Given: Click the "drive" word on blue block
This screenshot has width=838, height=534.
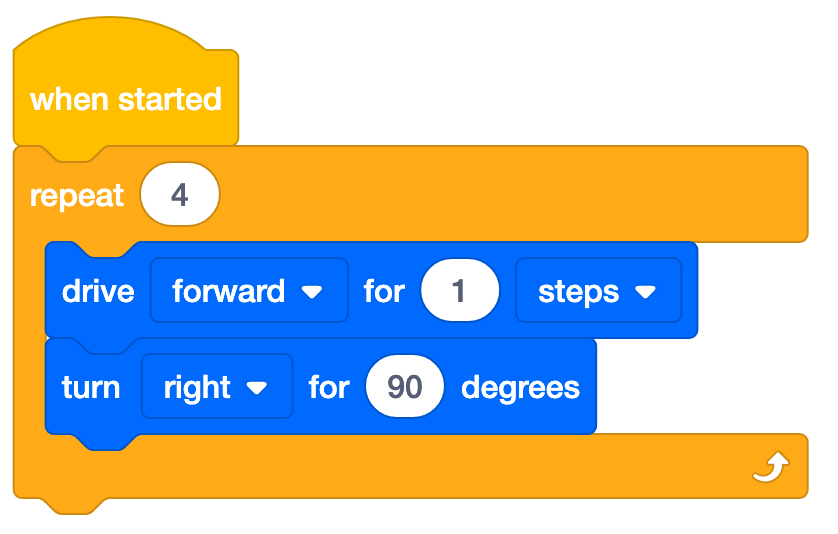Looking at the screenshot, I should coord(98,291).
